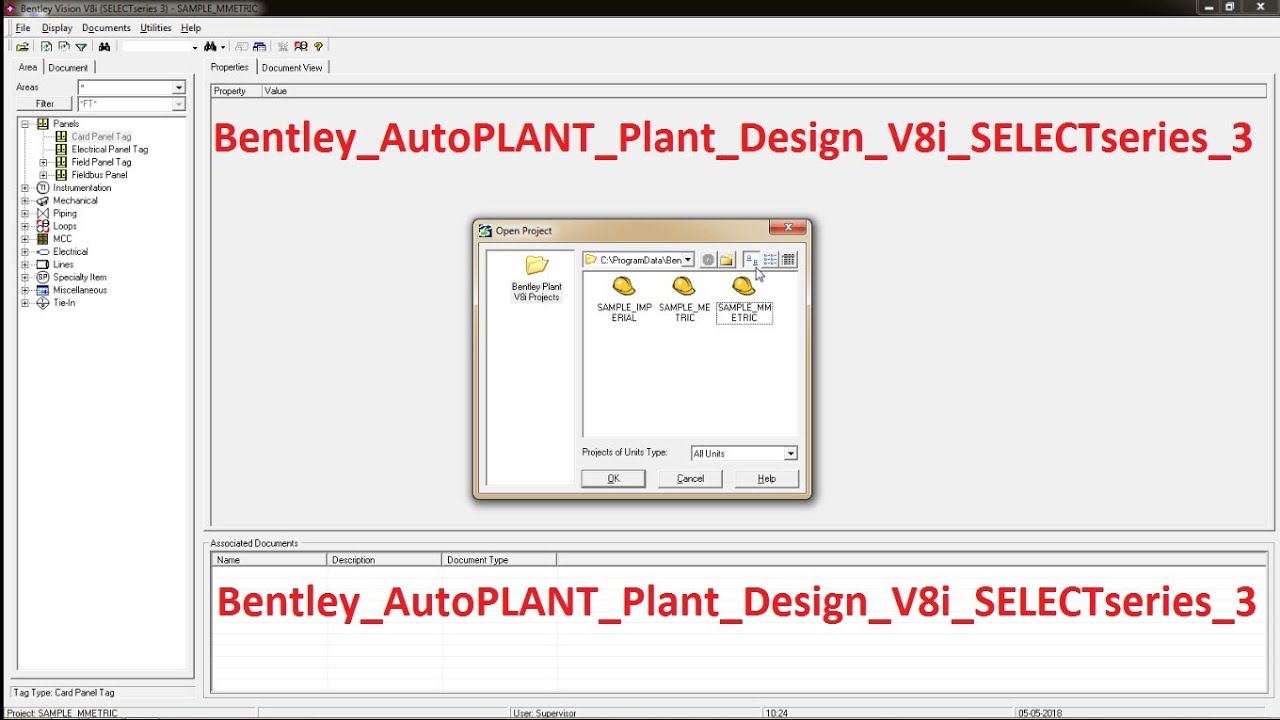This screenshot has height=720, width=1280.
Task: Close the Open Project dialog
Action: [788, 228]
